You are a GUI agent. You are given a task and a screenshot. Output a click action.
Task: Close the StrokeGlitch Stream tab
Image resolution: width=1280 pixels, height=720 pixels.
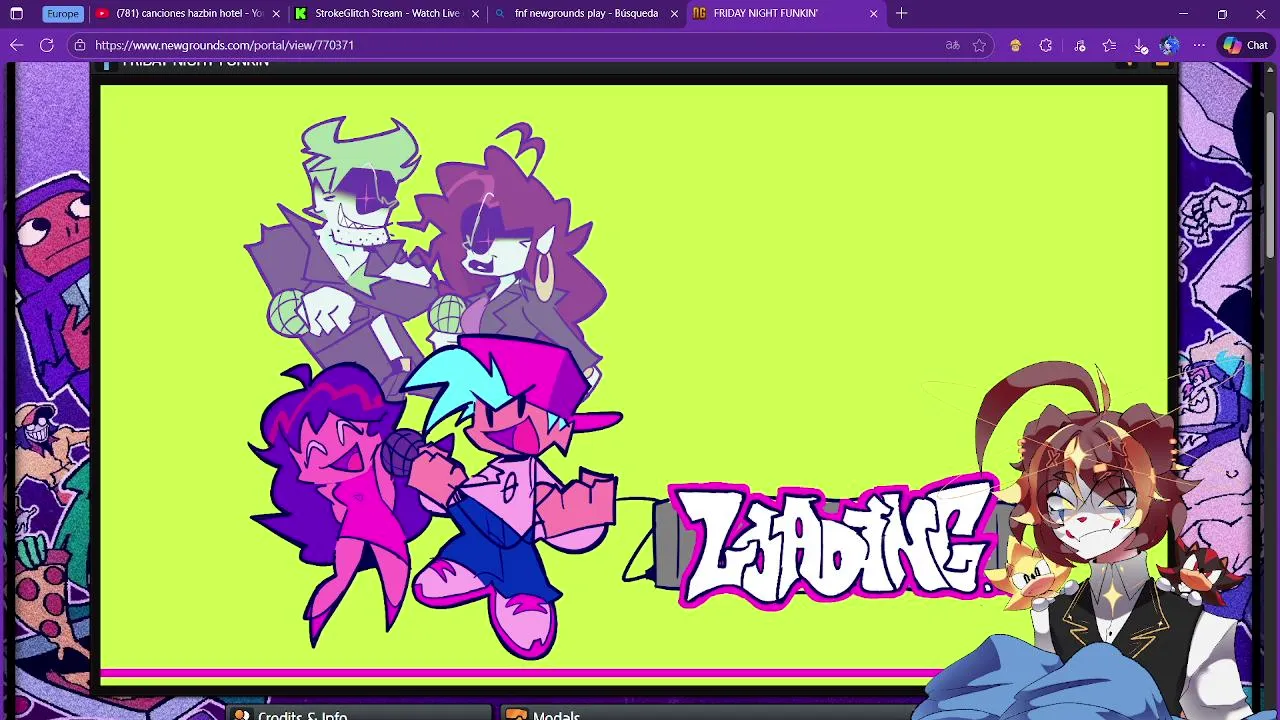pos(475,14)
